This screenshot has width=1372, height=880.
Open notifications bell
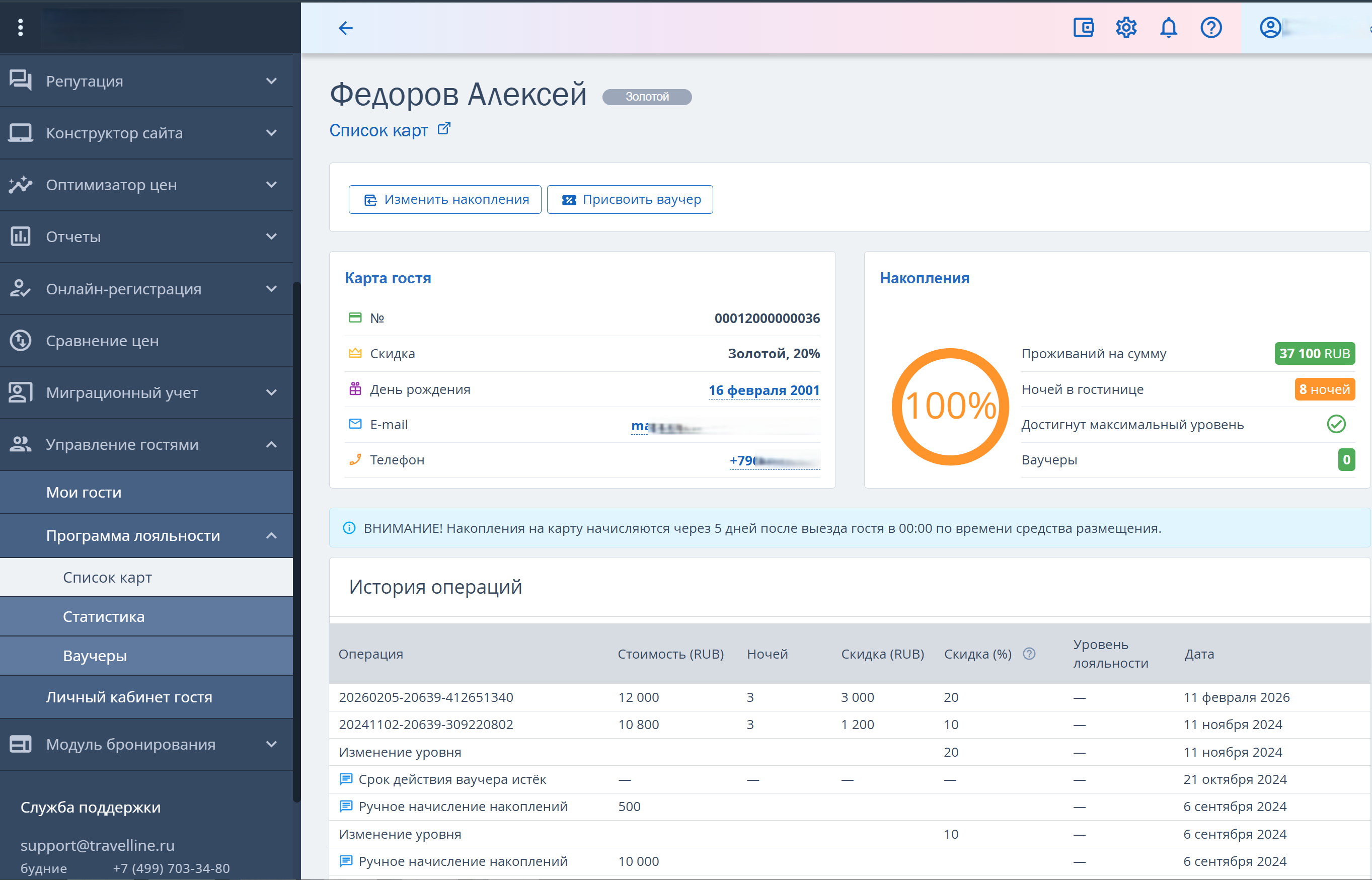pos(1168,28)
